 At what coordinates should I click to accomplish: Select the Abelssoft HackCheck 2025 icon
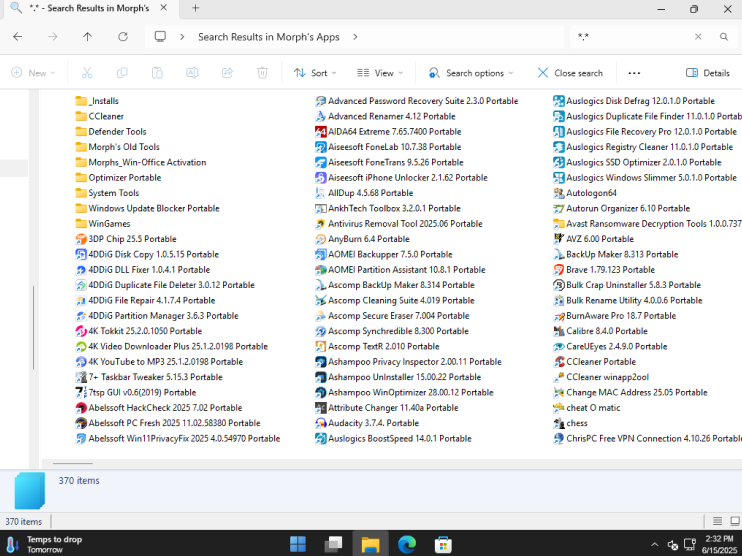pos(81,407)
